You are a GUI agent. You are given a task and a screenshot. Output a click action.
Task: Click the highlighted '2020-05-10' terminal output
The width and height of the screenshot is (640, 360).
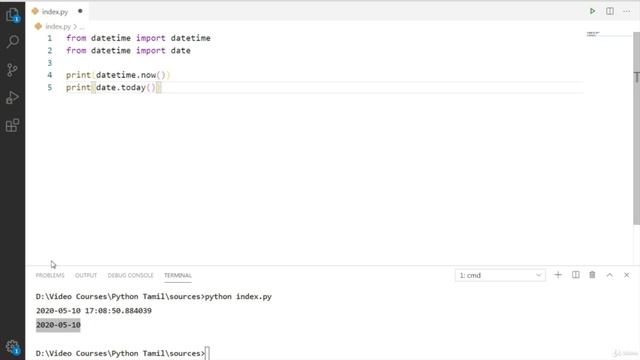coord(58,325)
